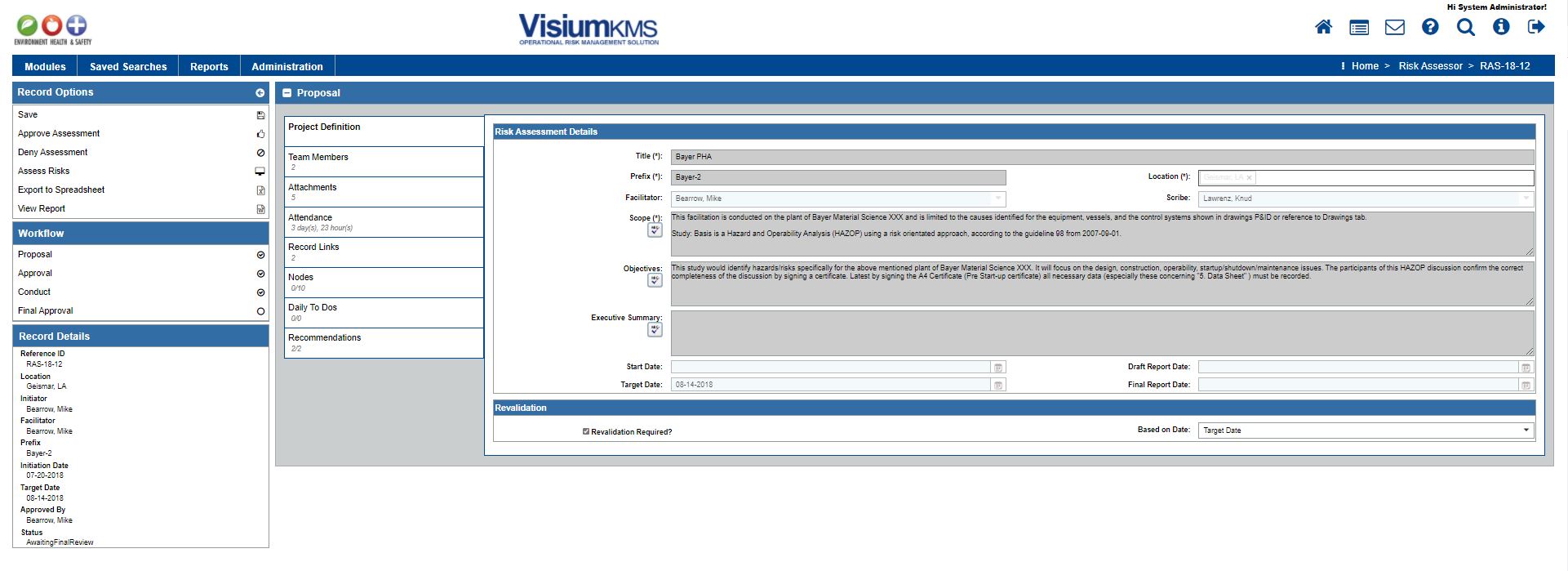
Task: Go to Home via the house icon
Action: [x=1323, y=27]
